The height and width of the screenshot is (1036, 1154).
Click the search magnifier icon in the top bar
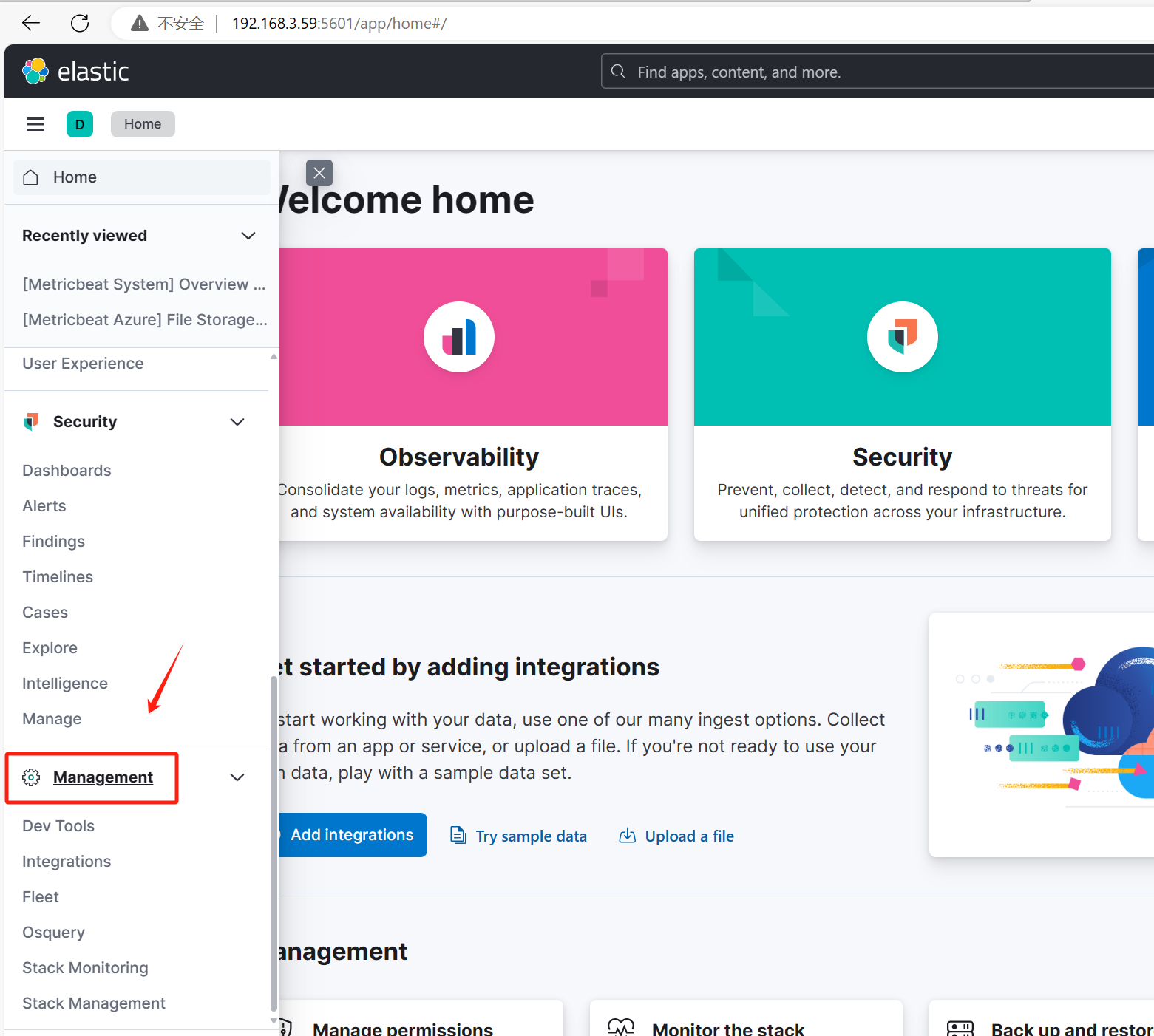tap(618, 71)
